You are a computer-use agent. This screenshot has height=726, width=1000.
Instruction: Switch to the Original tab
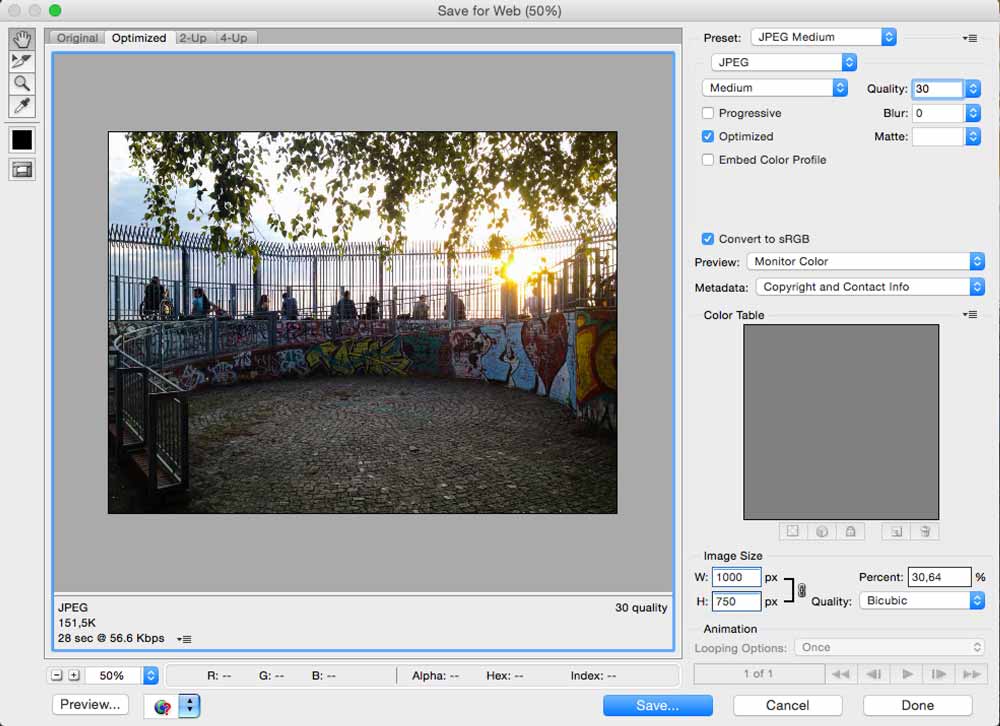pos(77,38)
